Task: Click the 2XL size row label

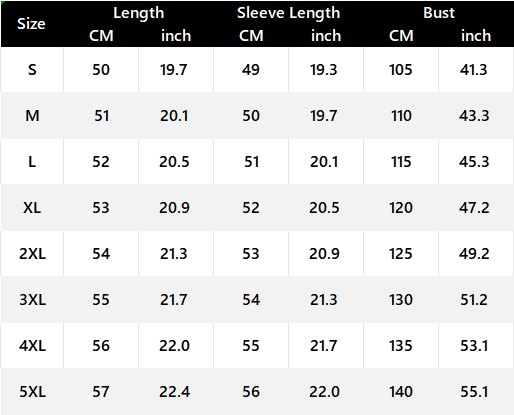Action: pos(32,254)
